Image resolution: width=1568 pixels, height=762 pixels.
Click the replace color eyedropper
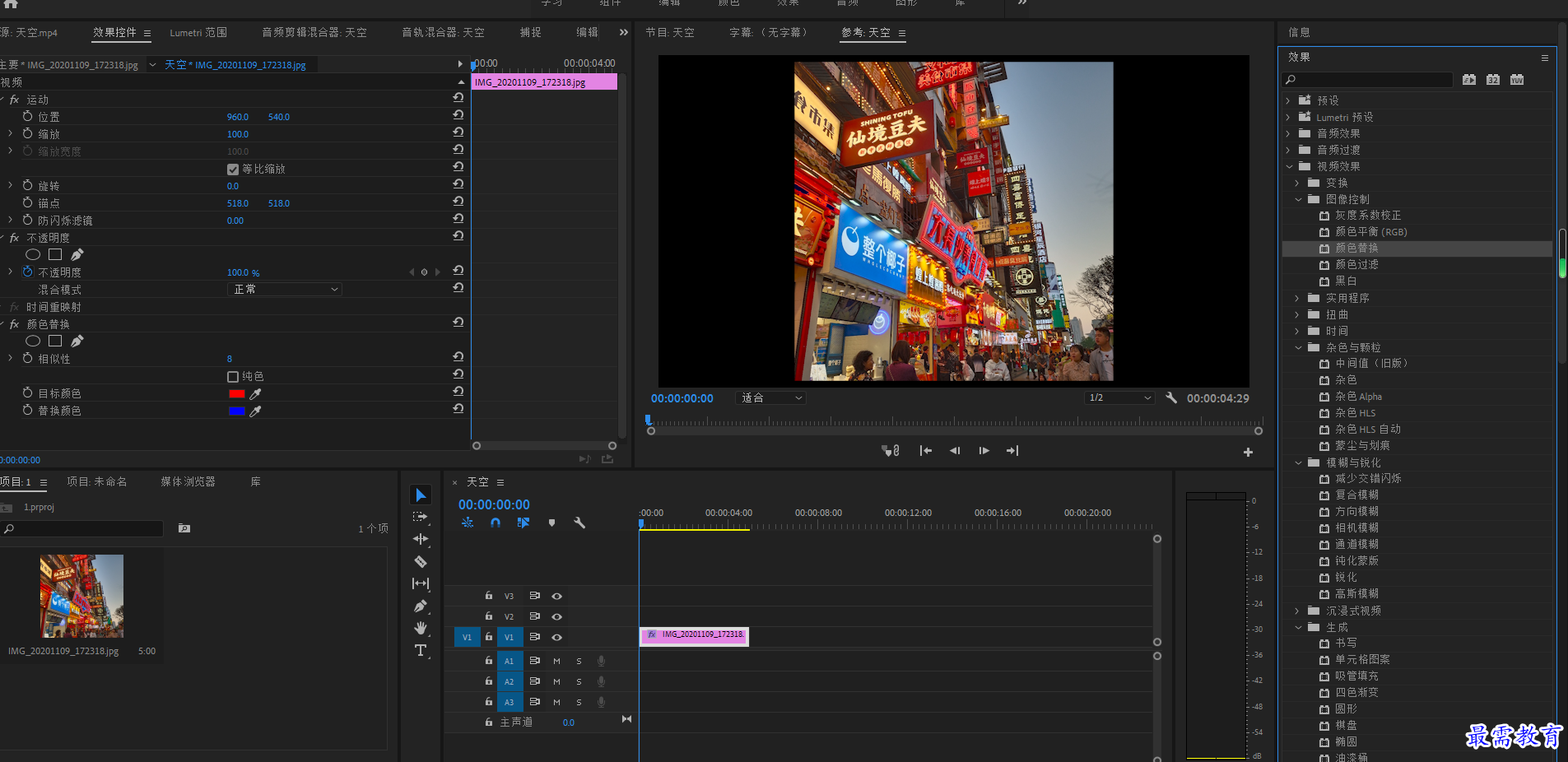coord(255,411)
